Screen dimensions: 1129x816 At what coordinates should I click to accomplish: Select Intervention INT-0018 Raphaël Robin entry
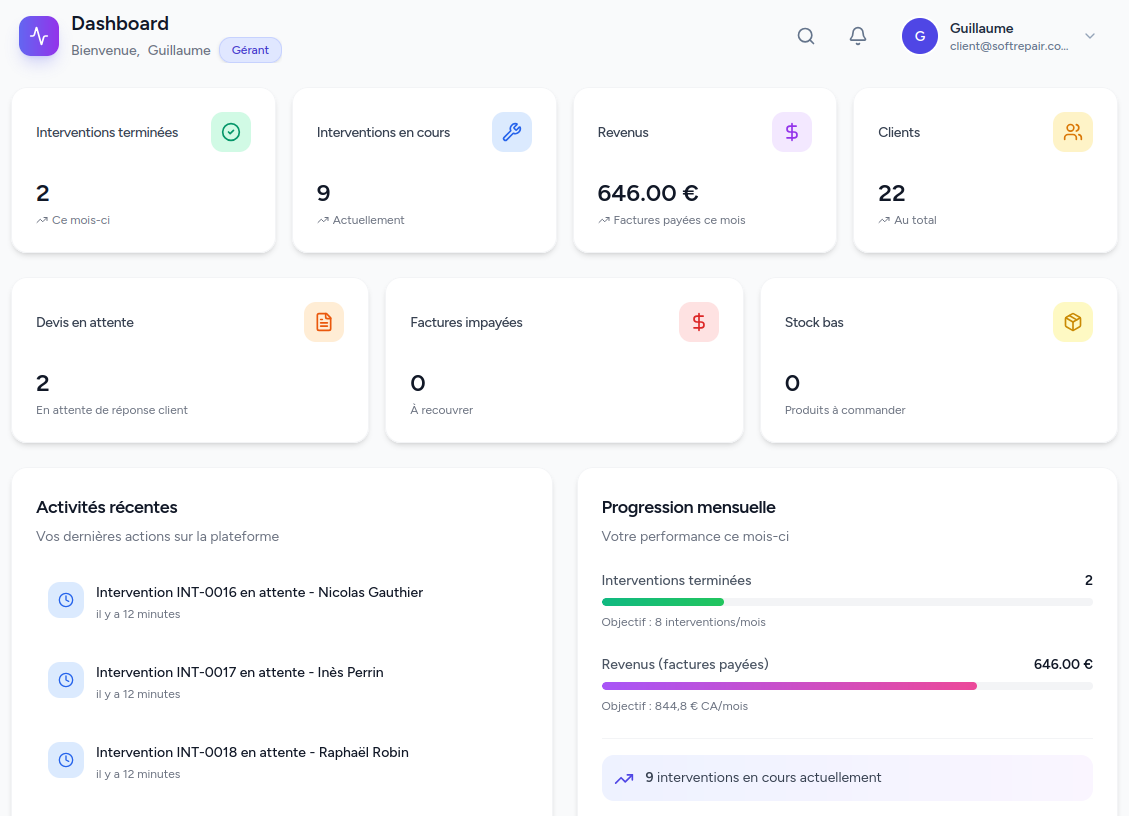pyautogui.click(x=252, y=752)
